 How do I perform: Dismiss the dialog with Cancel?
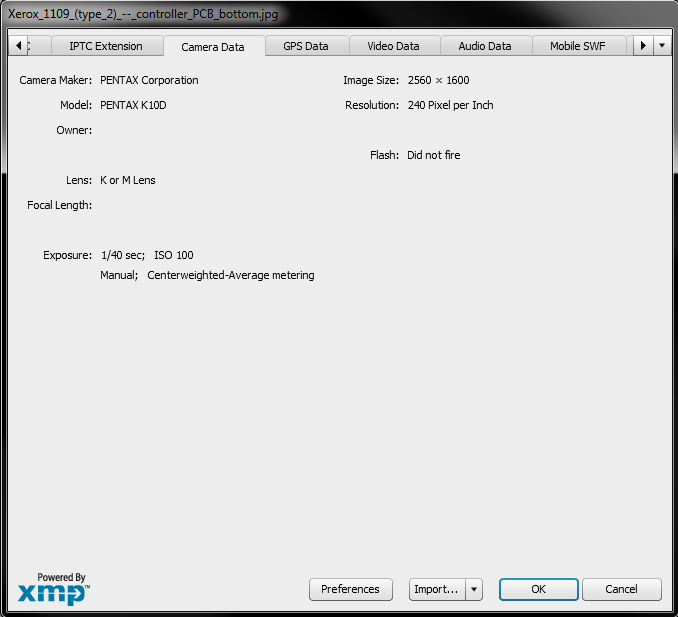(x=622, y=589)
